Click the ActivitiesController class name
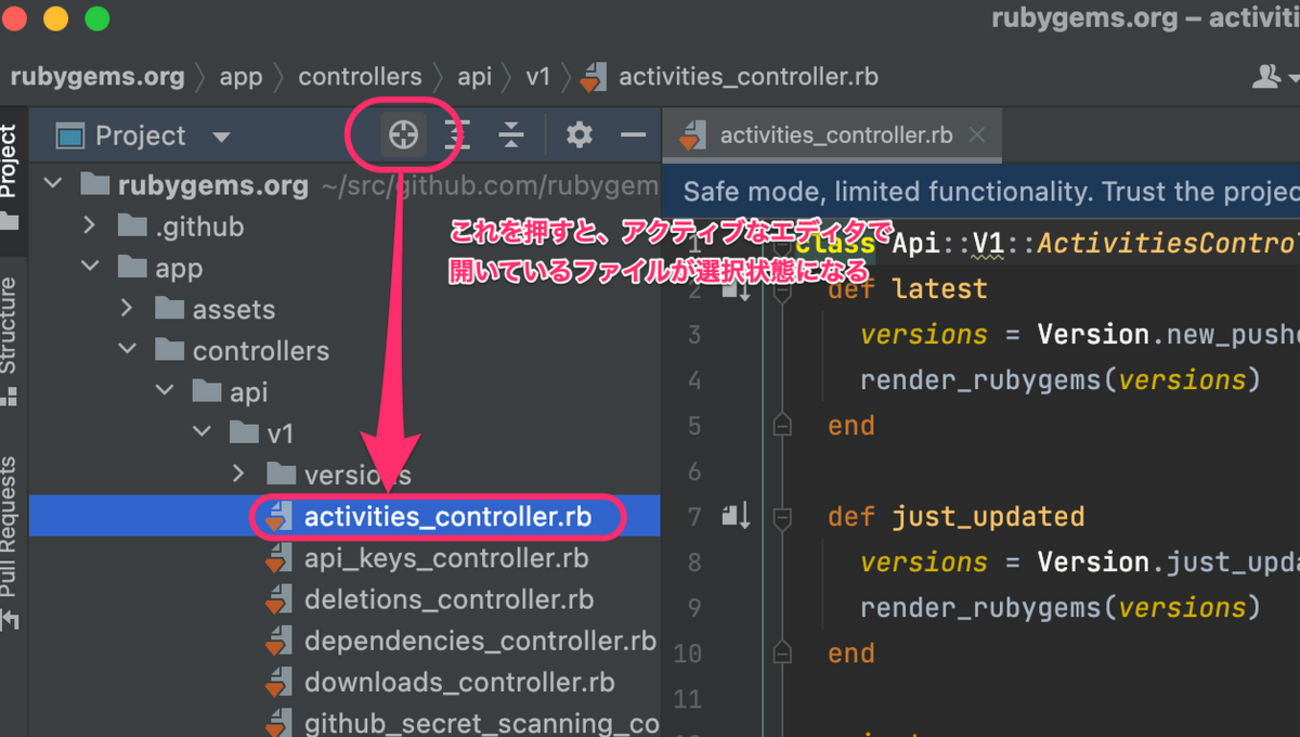 pyautogui.click(x=1168, y=243)
